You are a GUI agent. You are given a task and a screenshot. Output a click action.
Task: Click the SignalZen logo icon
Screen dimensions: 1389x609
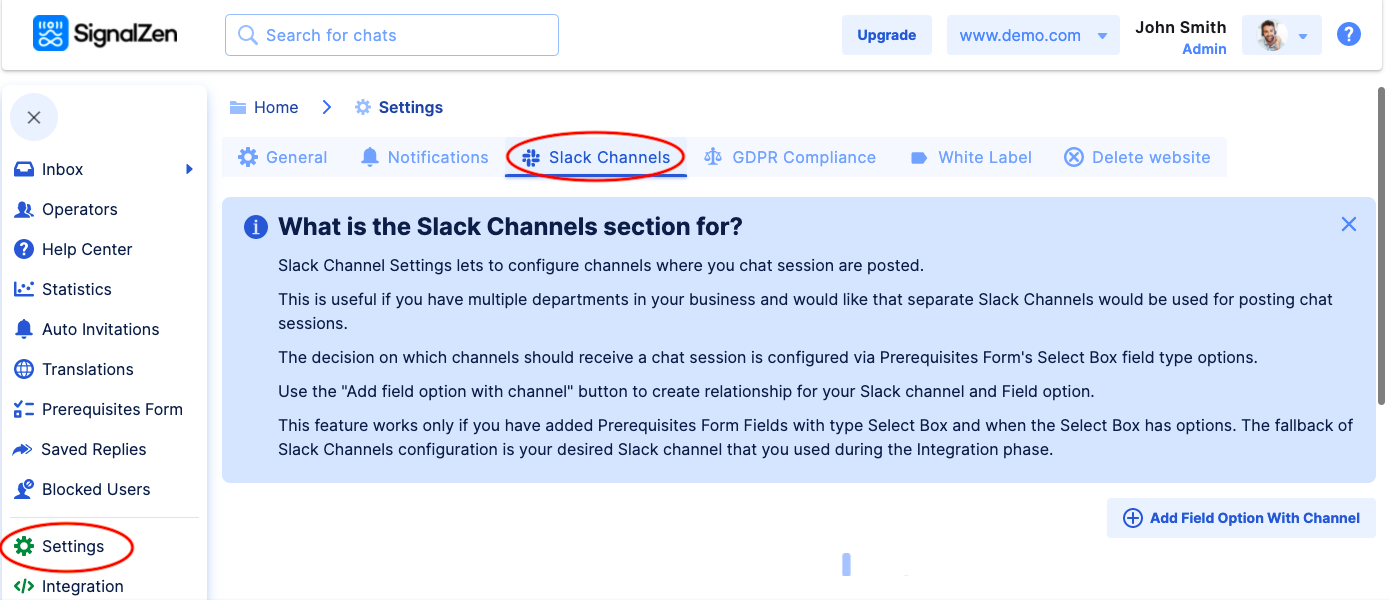coord(50,34)
